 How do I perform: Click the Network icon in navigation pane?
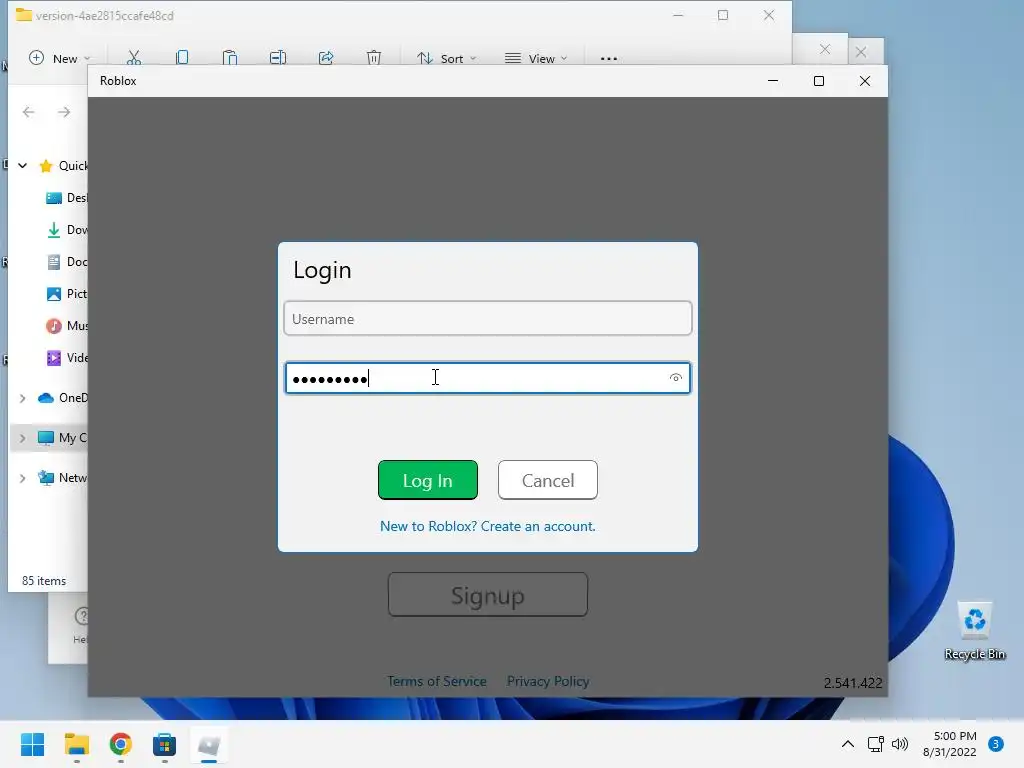(x=46, y=478)
